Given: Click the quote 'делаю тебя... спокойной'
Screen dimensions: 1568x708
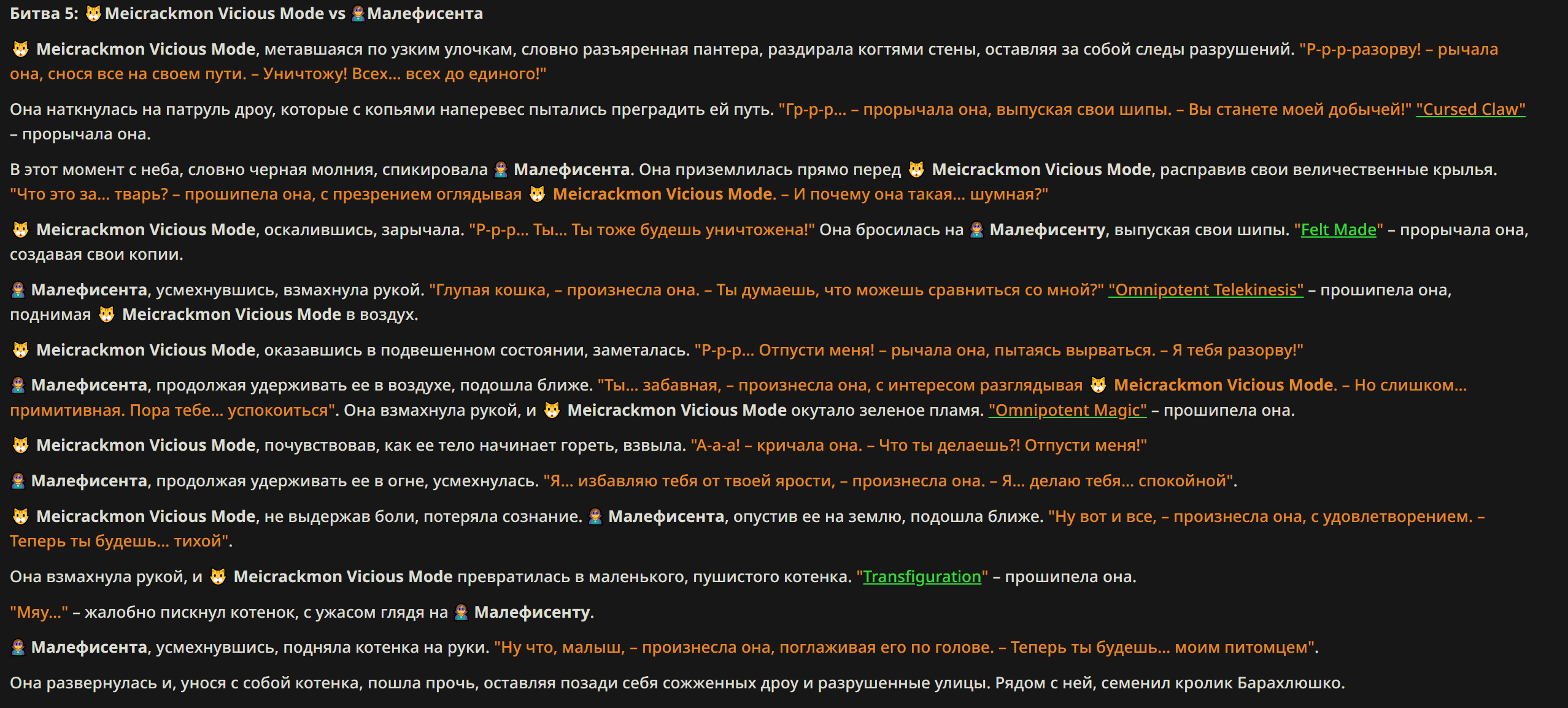Looking at the screenshot, I should coord(1129,481).
